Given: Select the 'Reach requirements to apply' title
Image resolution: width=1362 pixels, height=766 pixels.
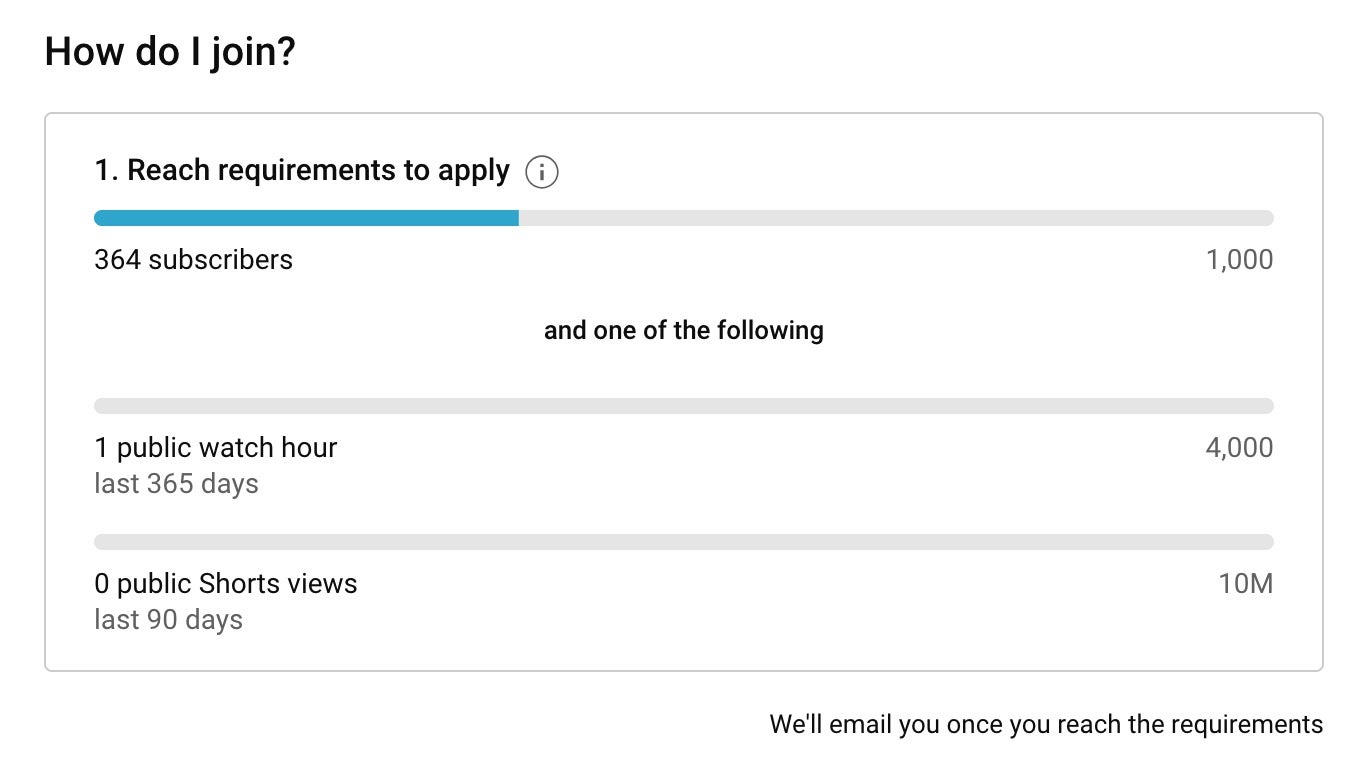Looking at the screenshot, I should [x=318, y=171].
